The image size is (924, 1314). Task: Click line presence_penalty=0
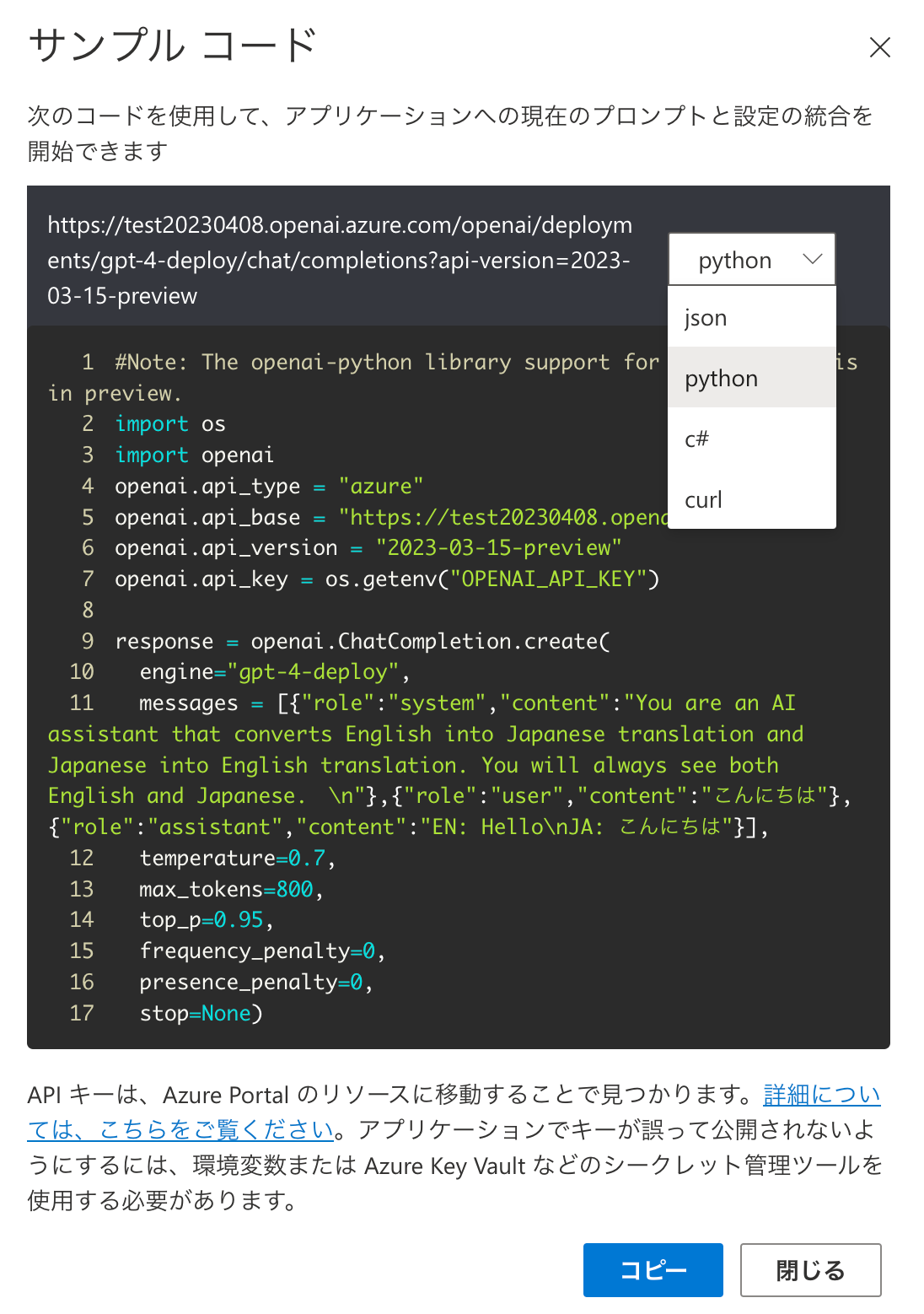256,983
